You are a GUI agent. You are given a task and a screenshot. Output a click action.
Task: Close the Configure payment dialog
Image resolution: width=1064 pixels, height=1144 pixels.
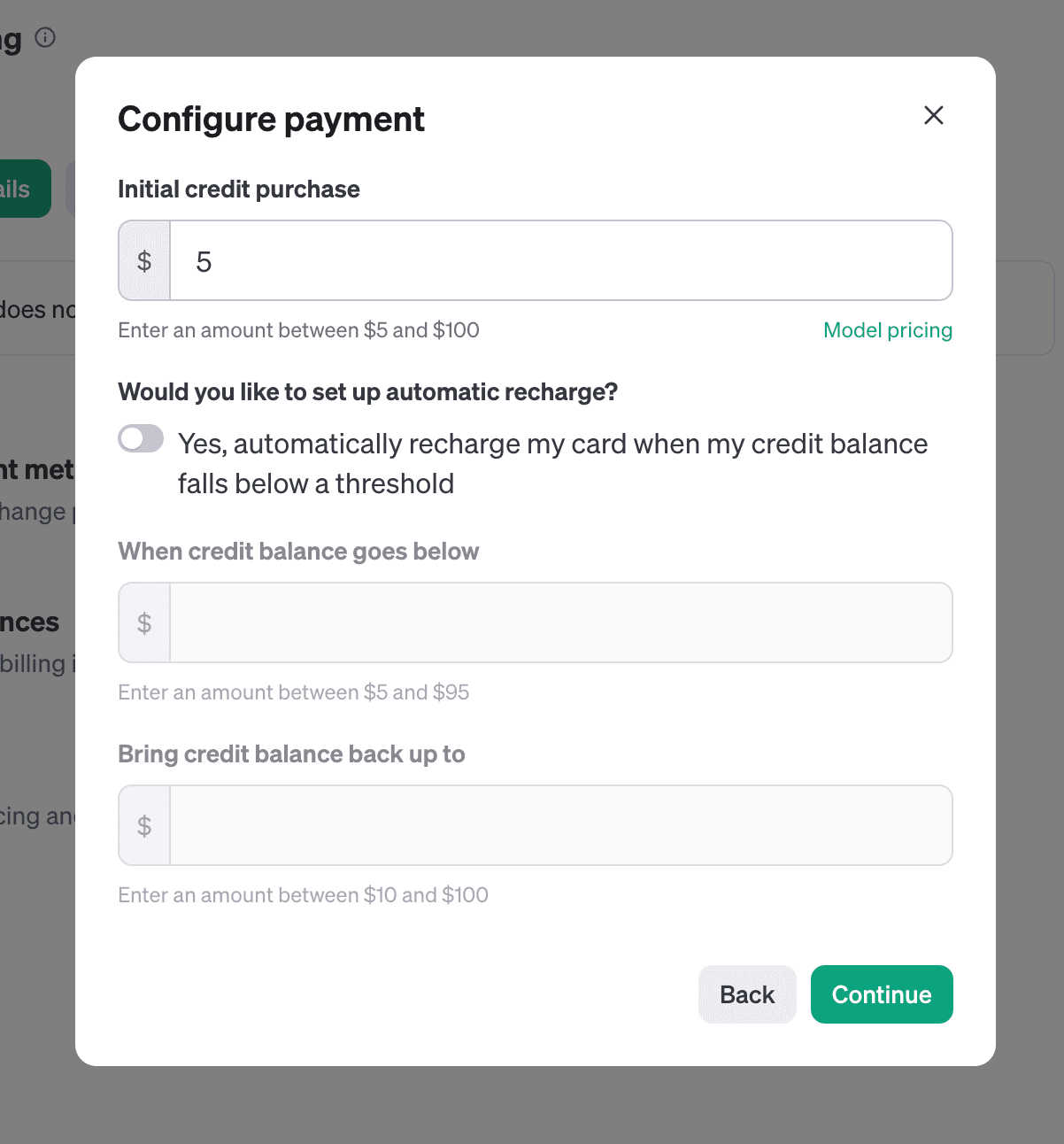pos(933,115)
